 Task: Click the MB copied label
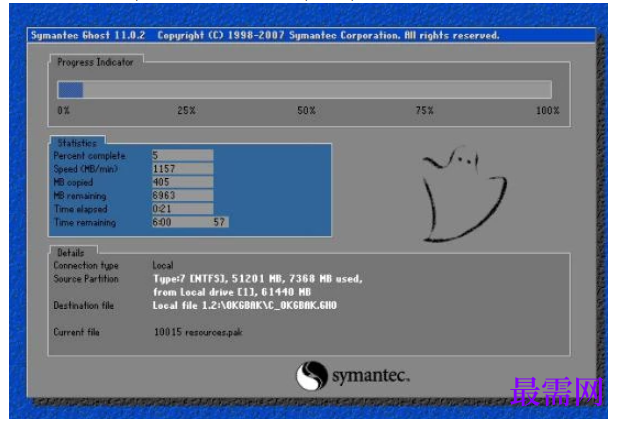point(73,182)
